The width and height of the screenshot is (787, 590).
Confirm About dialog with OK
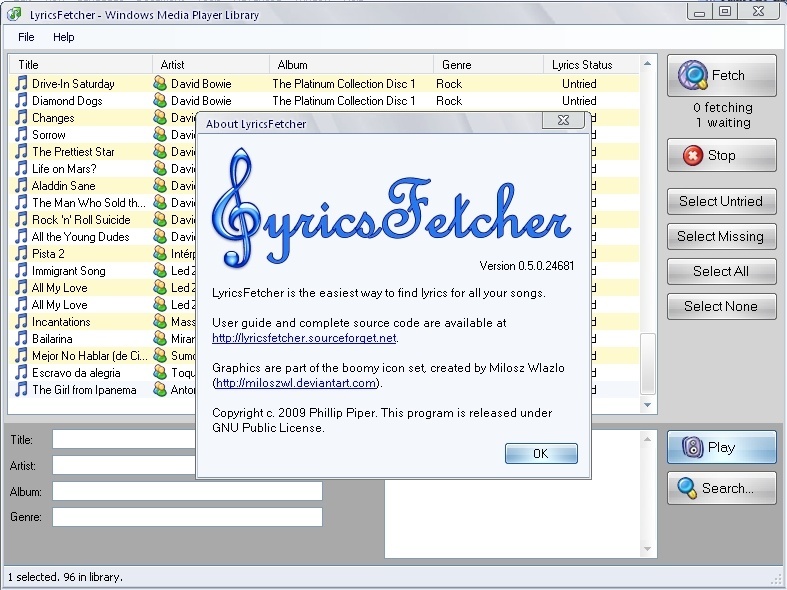[x=541, y=454]
